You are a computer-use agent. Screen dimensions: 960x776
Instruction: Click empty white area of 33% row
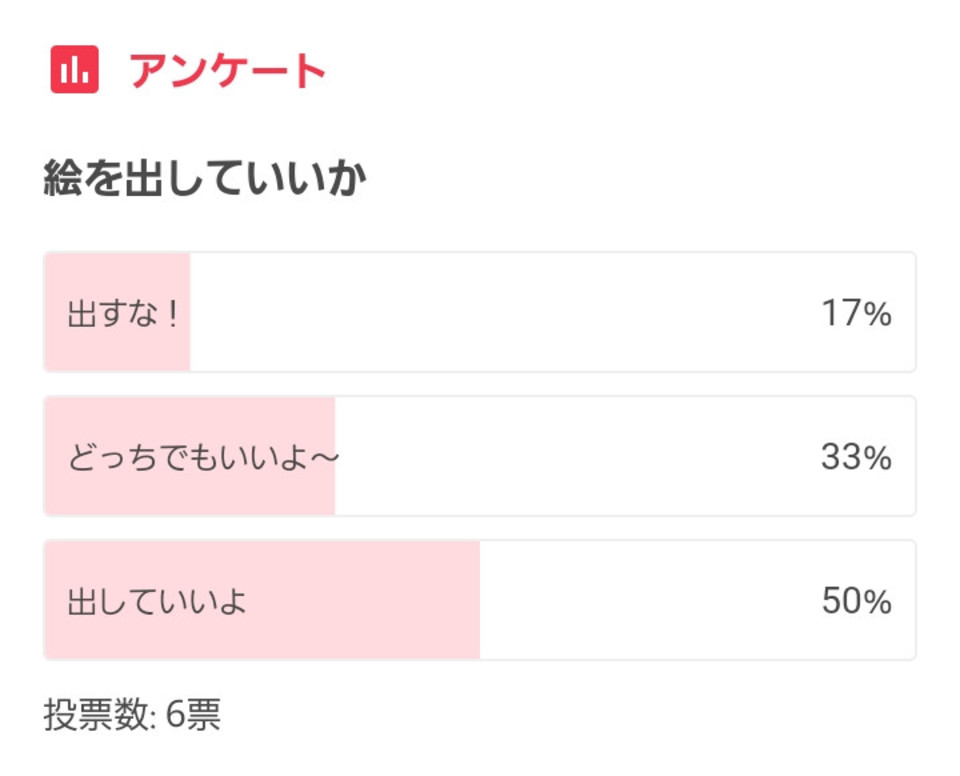tap(576, 456)
